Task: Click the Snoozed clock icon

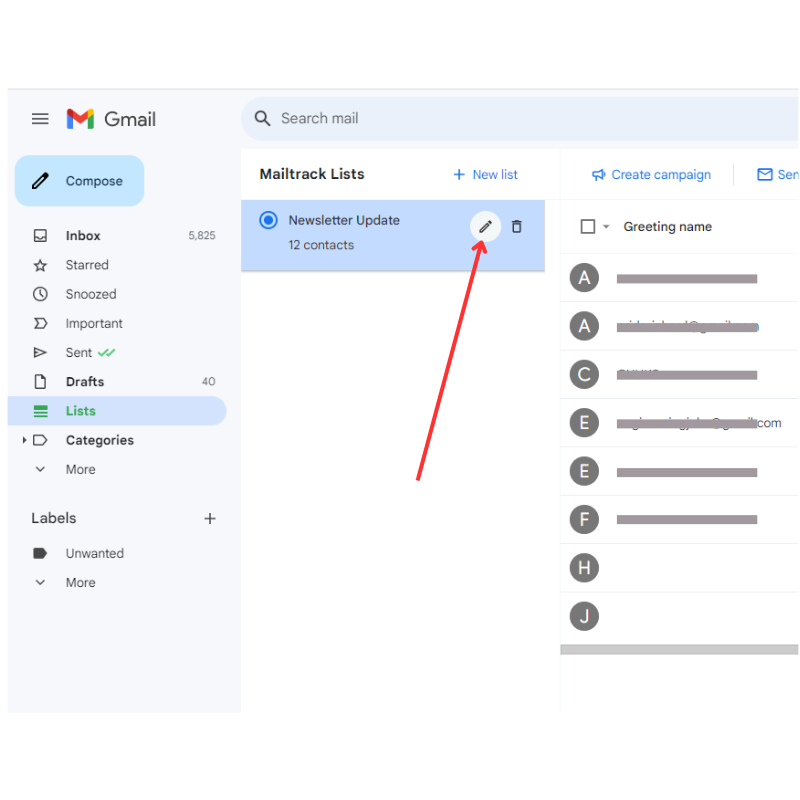Action: tap(40, 294)
